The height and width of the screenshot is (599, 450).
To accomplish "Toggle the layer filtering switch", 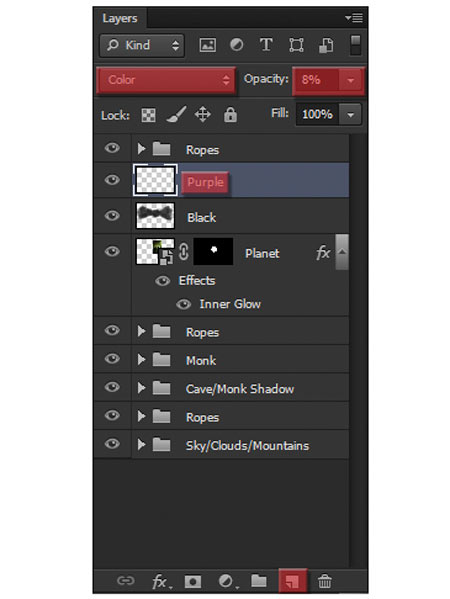I will pyautogui.click(x=355, y=45).
